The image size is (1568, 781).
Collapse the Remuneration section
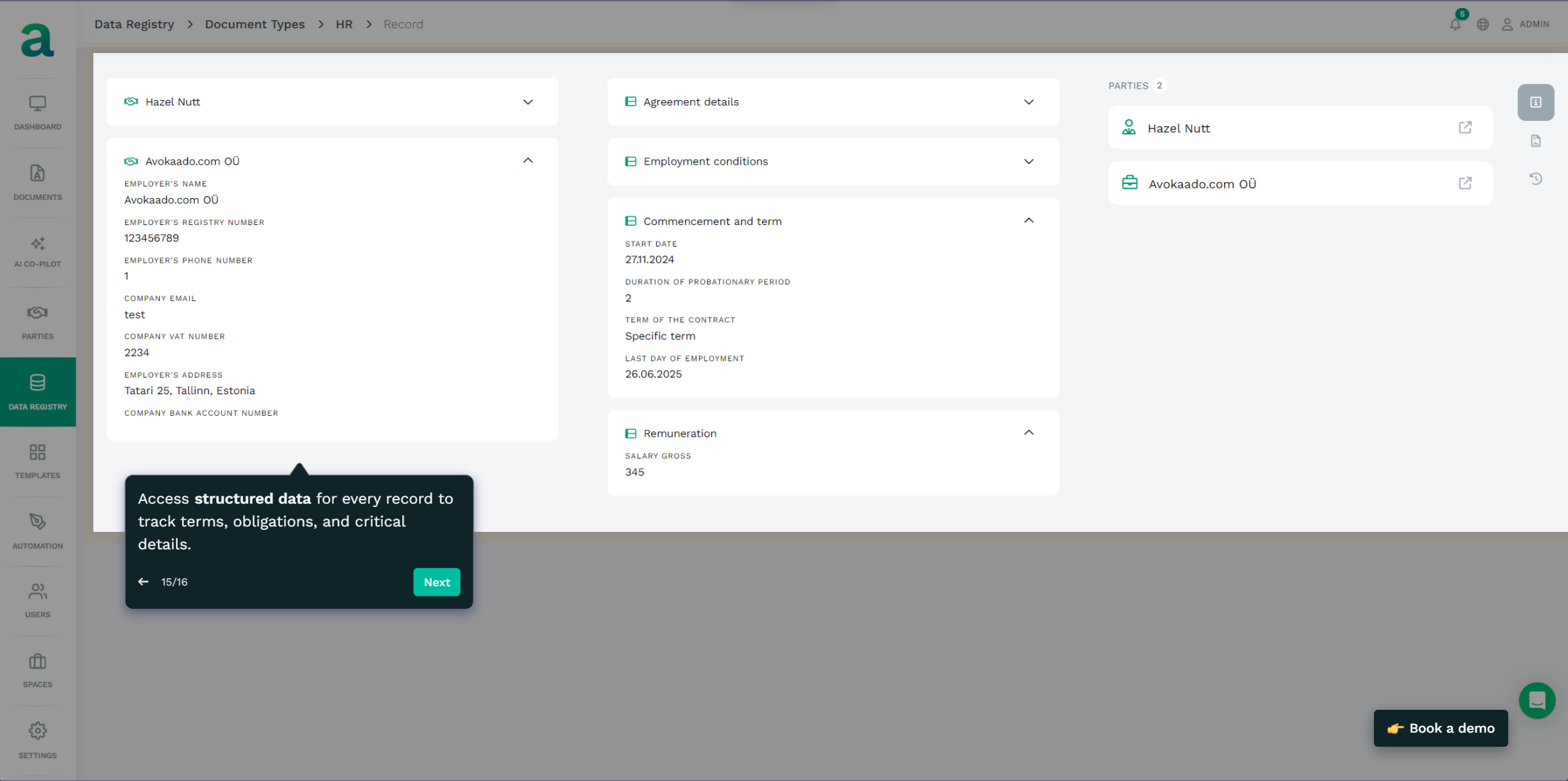[x=1028, y=433]
